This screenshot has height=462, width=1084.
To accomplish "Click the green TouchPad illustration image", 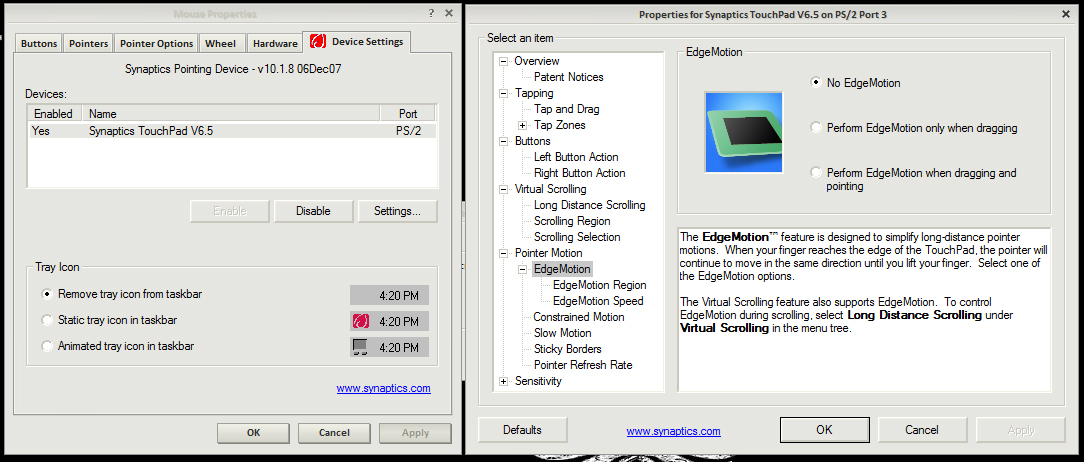I will 743,132.
